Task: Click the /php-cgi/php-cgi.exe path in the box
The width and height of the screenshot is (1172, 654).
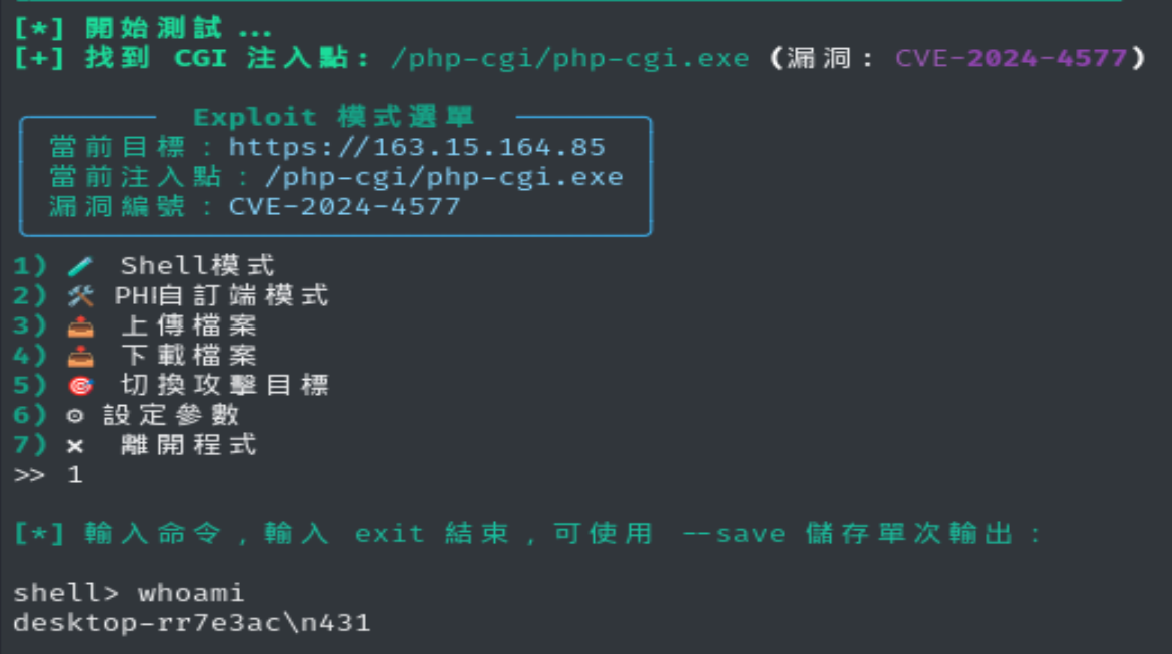Action: click(444, 177)
